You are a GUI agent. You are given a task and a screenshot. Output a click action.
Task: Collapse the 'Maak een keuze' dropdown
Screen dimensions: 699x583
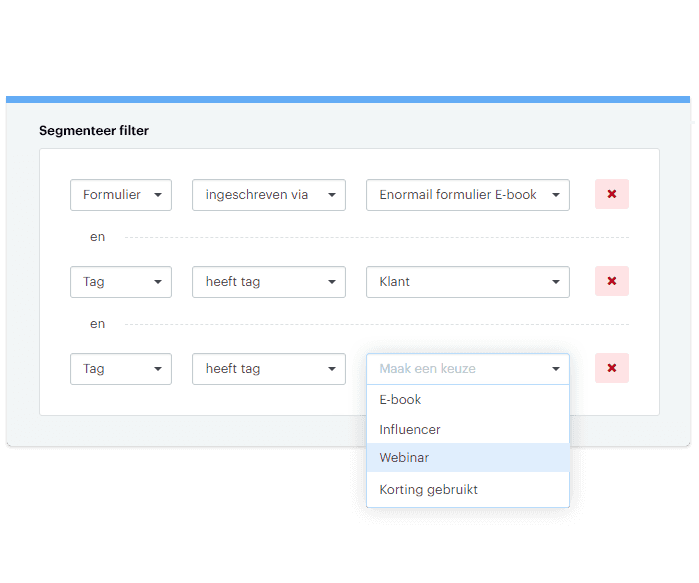(x=468, y=369)
